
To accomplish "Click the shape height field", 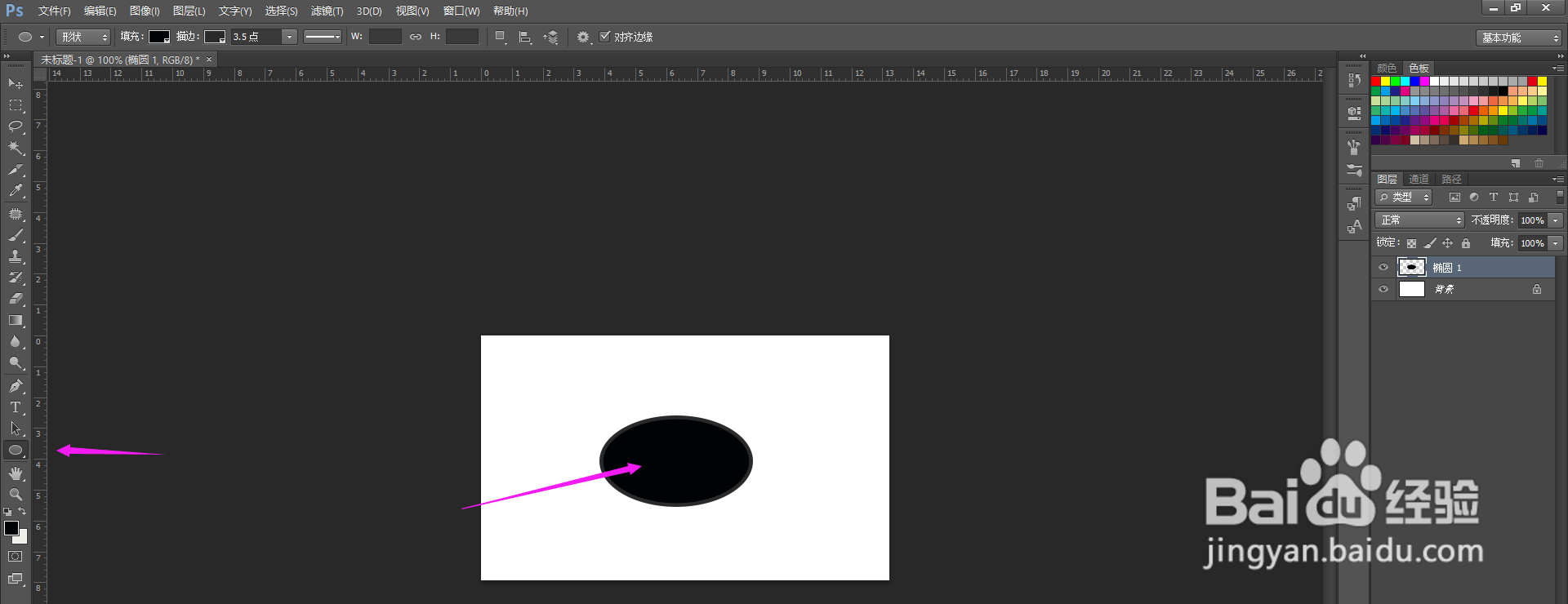I will click(x=462, y=37).
